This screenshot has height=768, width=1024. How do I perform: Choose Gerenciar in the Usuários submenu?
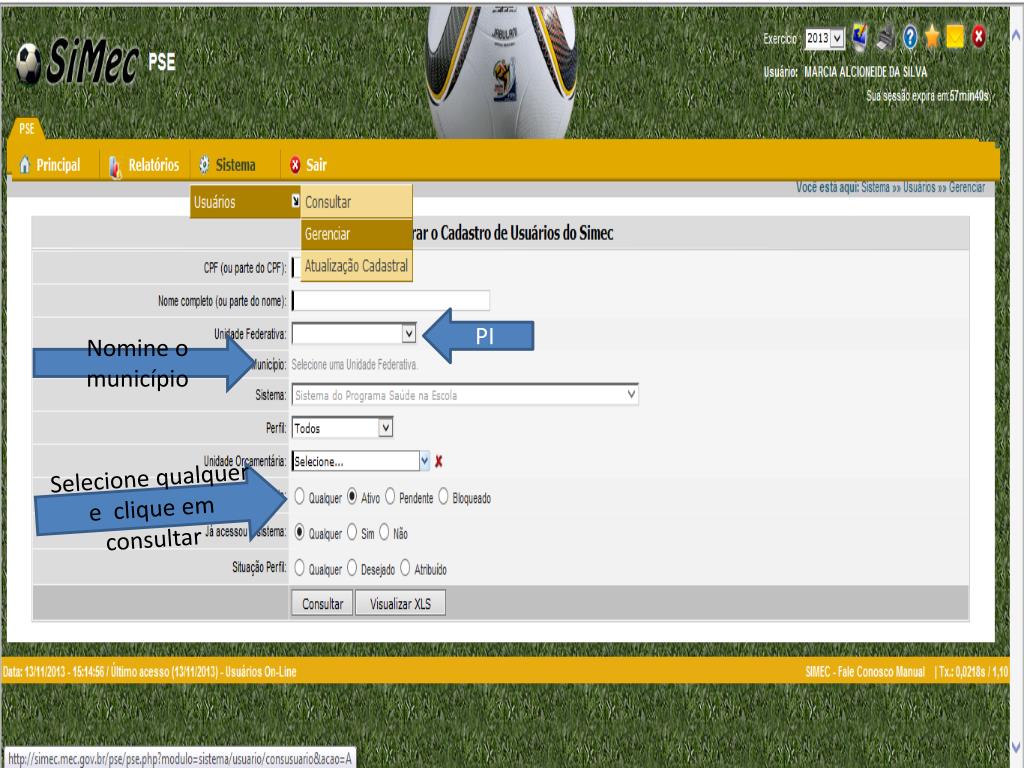tap(357, 234)
